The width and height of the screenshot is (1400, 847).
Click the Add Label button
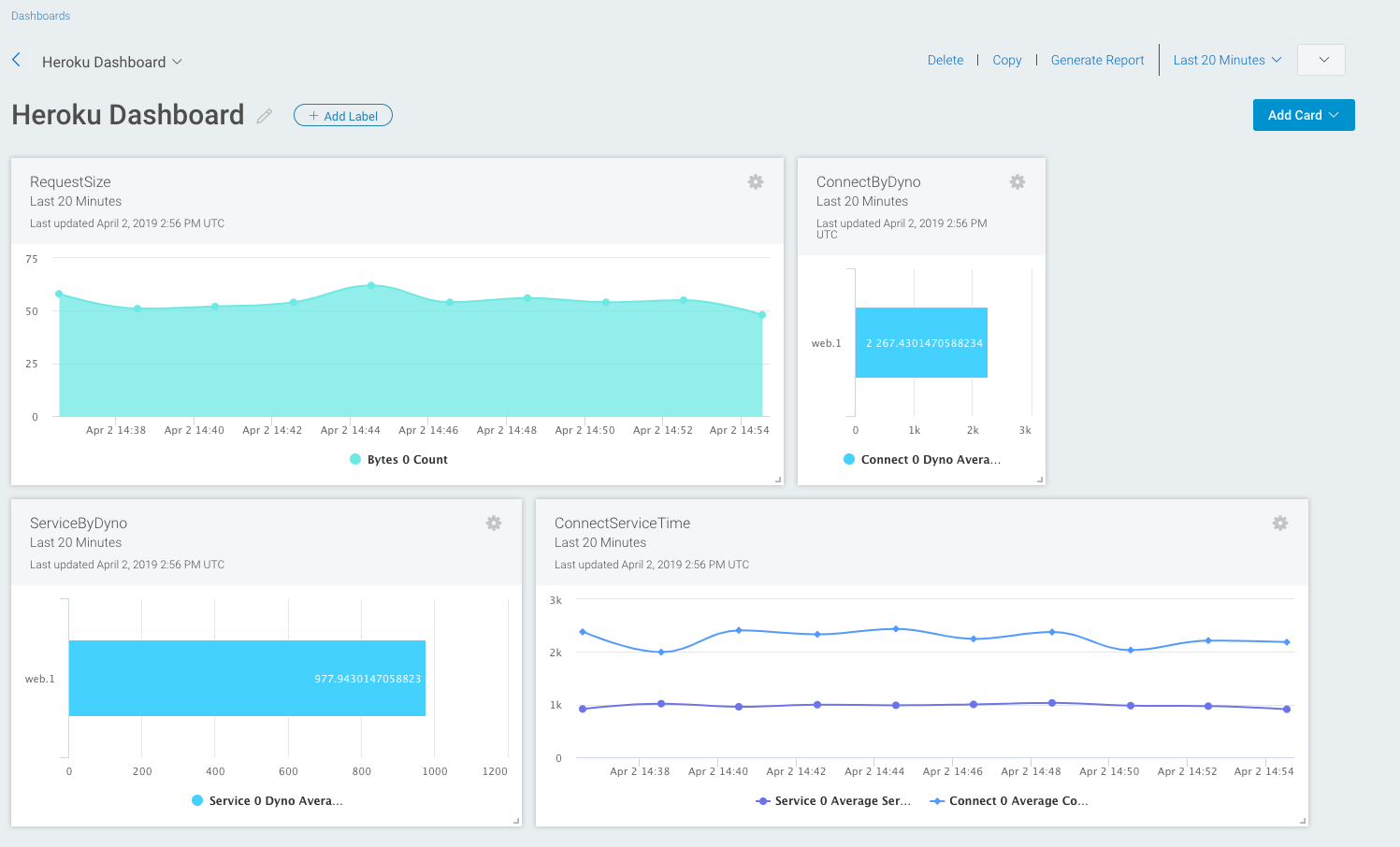click(x=343, y=115)
